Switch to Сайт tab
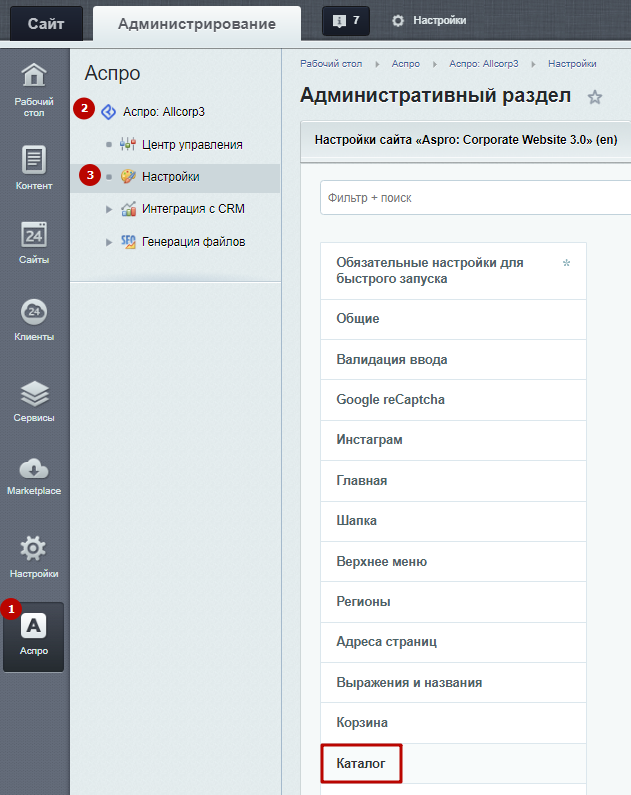Screen dimensions: 631x795 point(46,24)
